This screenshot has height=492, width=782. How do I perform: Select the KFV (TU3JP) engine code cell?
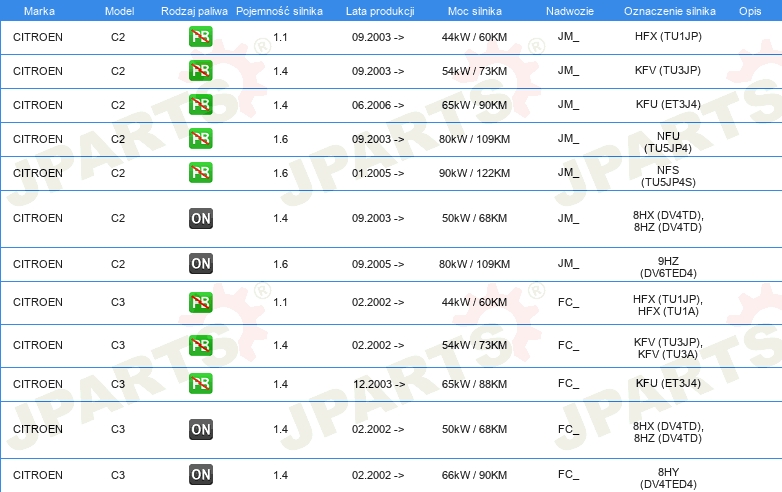coord(668,70)
